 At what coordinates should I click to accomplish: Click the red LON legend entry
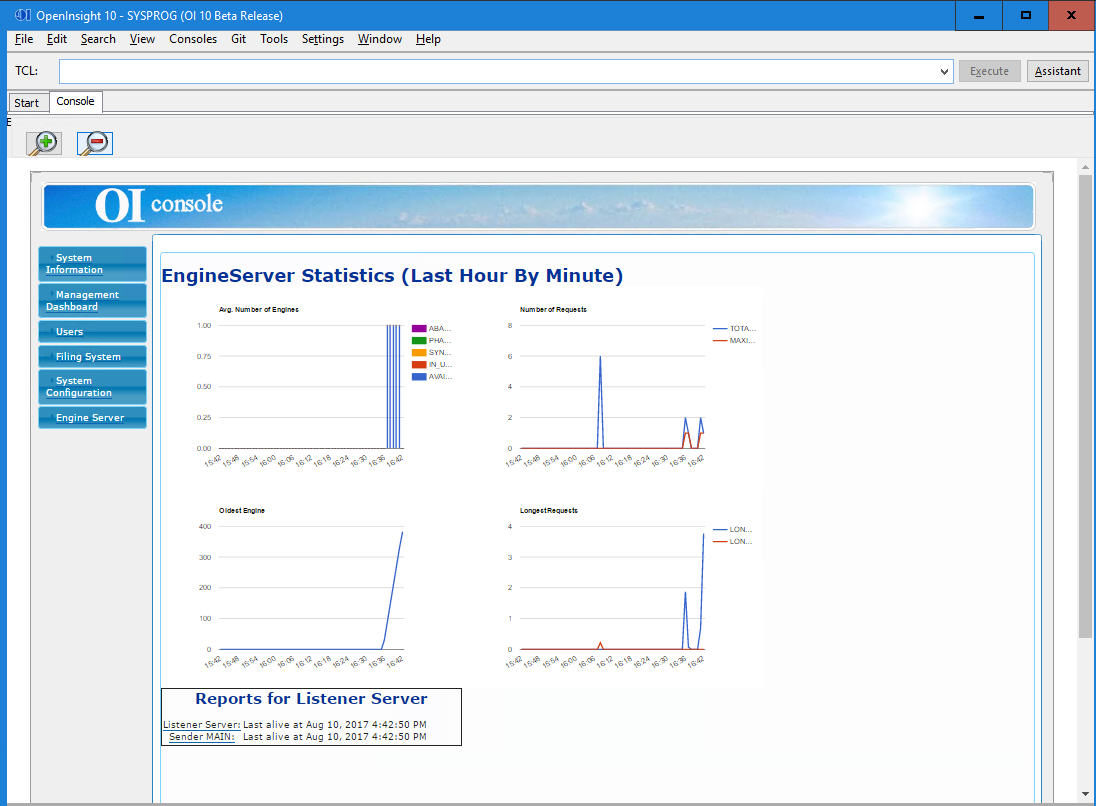(x=733, y=541)
